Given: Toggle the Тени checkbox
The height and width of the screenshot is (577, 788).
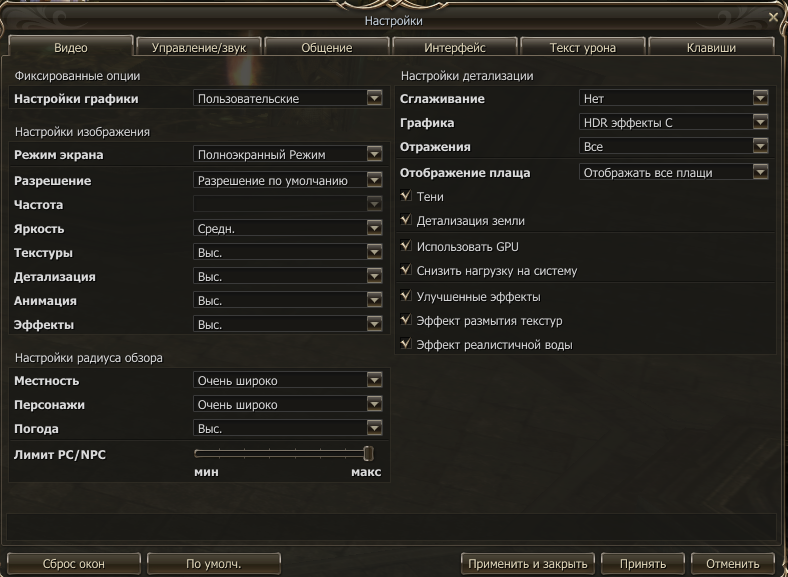Looking at the screenshot, I should [x=406, y=196].
